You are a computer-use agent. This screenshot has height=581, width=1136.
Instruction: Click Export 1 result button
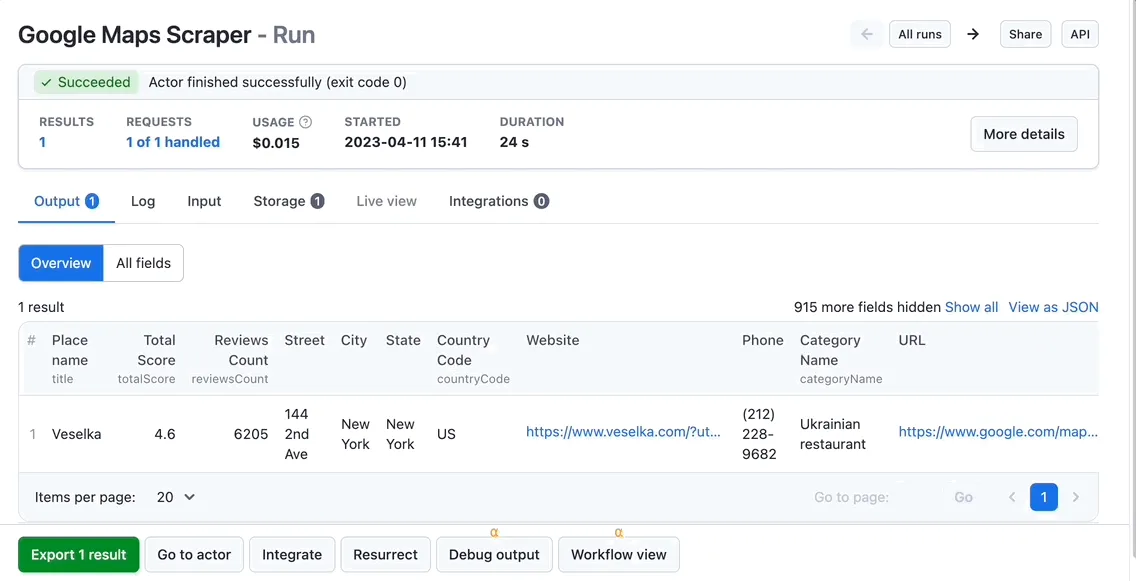point(78,555)
